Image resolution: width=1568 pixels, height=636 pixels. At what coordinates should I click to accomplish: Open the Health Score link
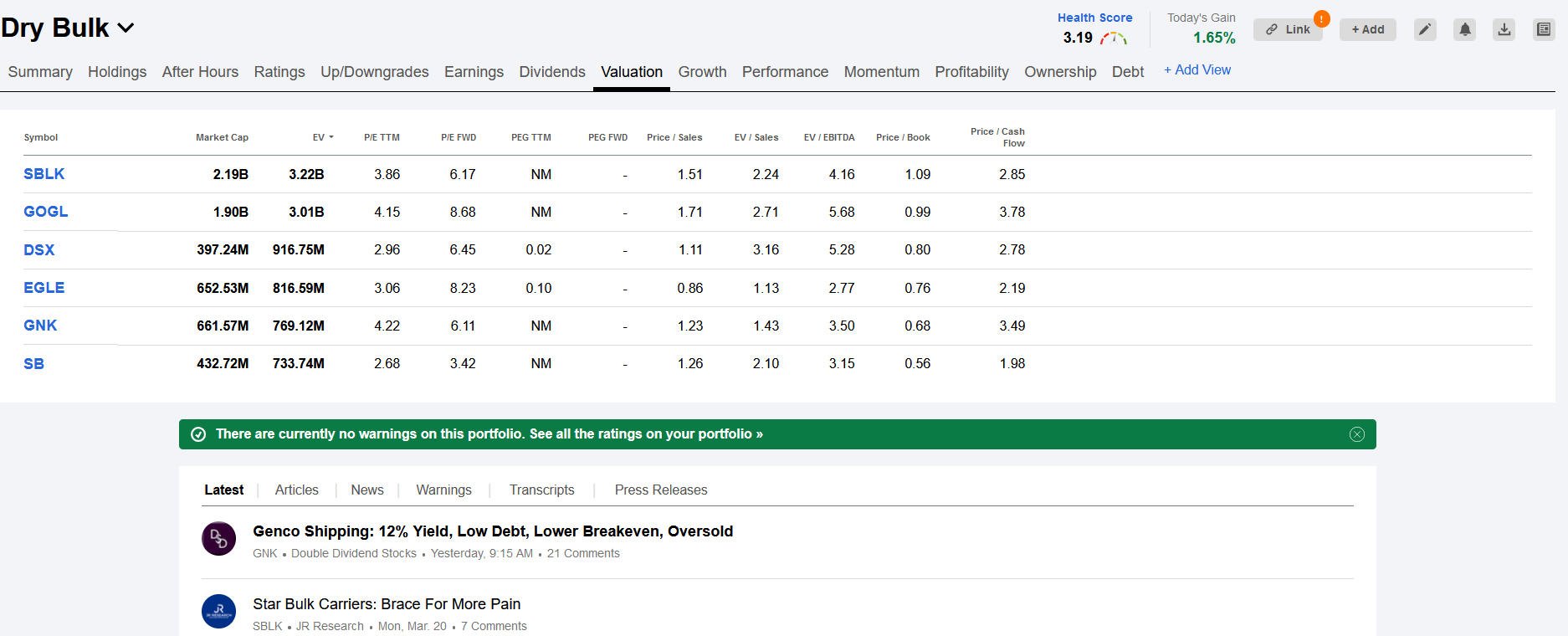pos(1094,18)
